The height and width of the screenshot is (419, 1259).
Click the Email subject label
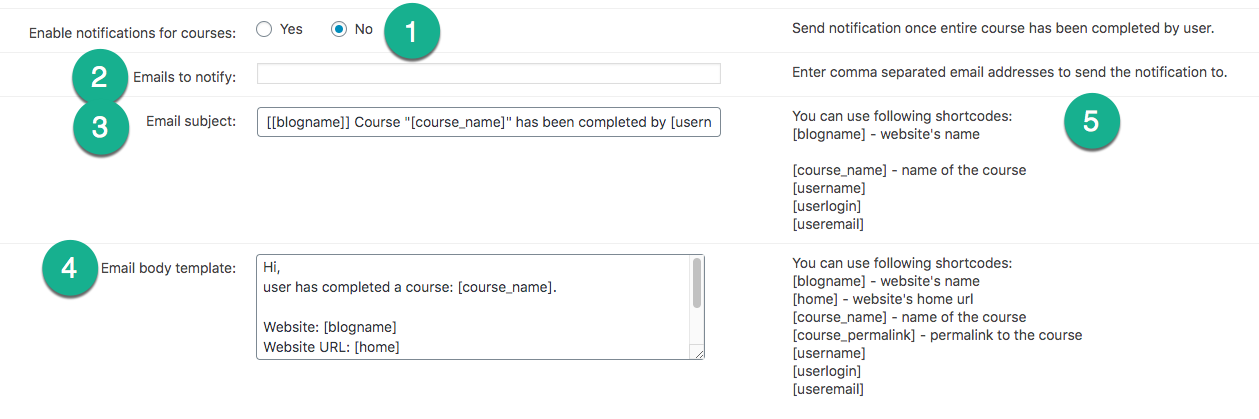pyautogui.click(x=191, y=121)
